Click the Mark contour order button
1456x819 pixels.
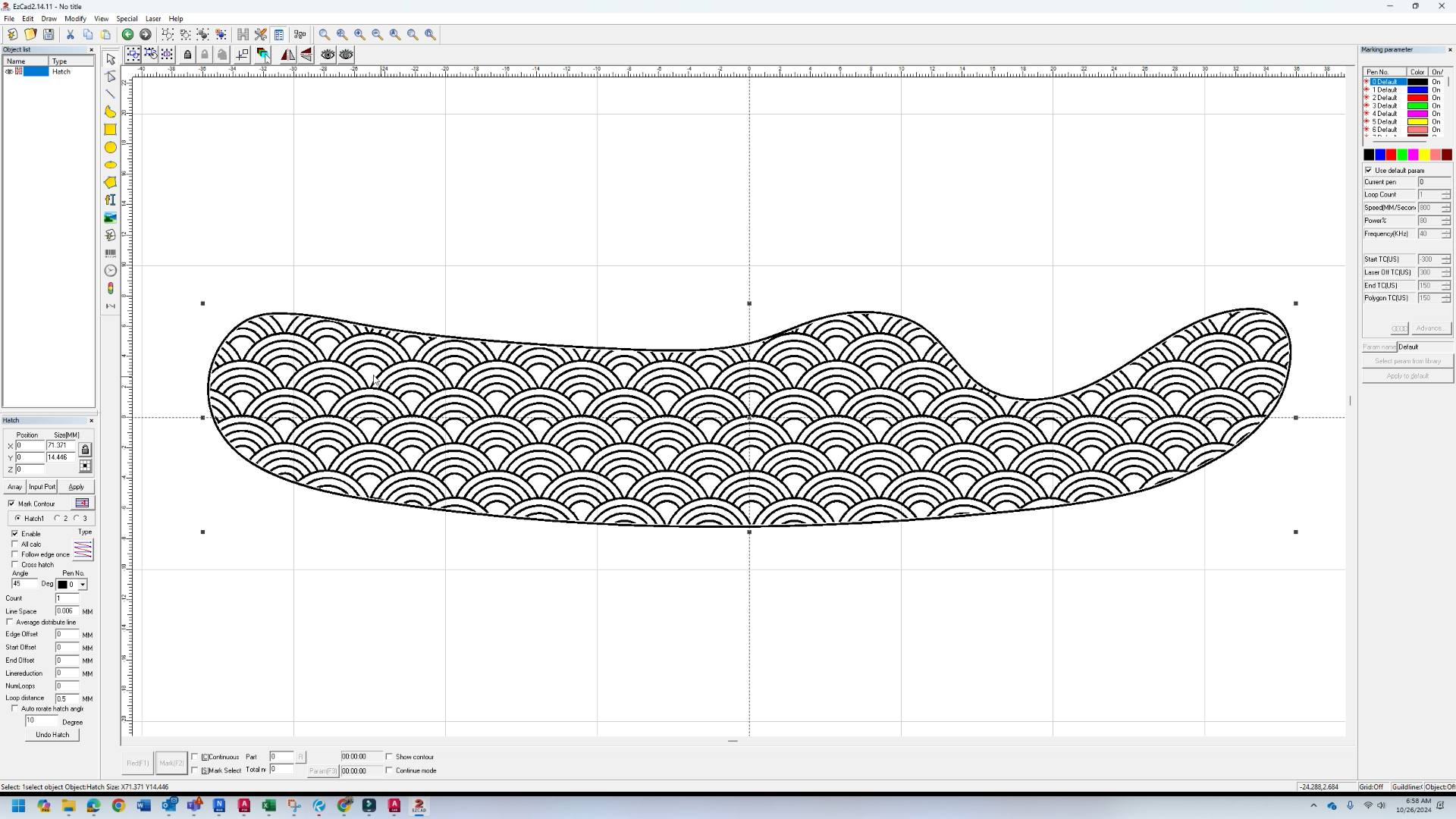coord(82,504)
